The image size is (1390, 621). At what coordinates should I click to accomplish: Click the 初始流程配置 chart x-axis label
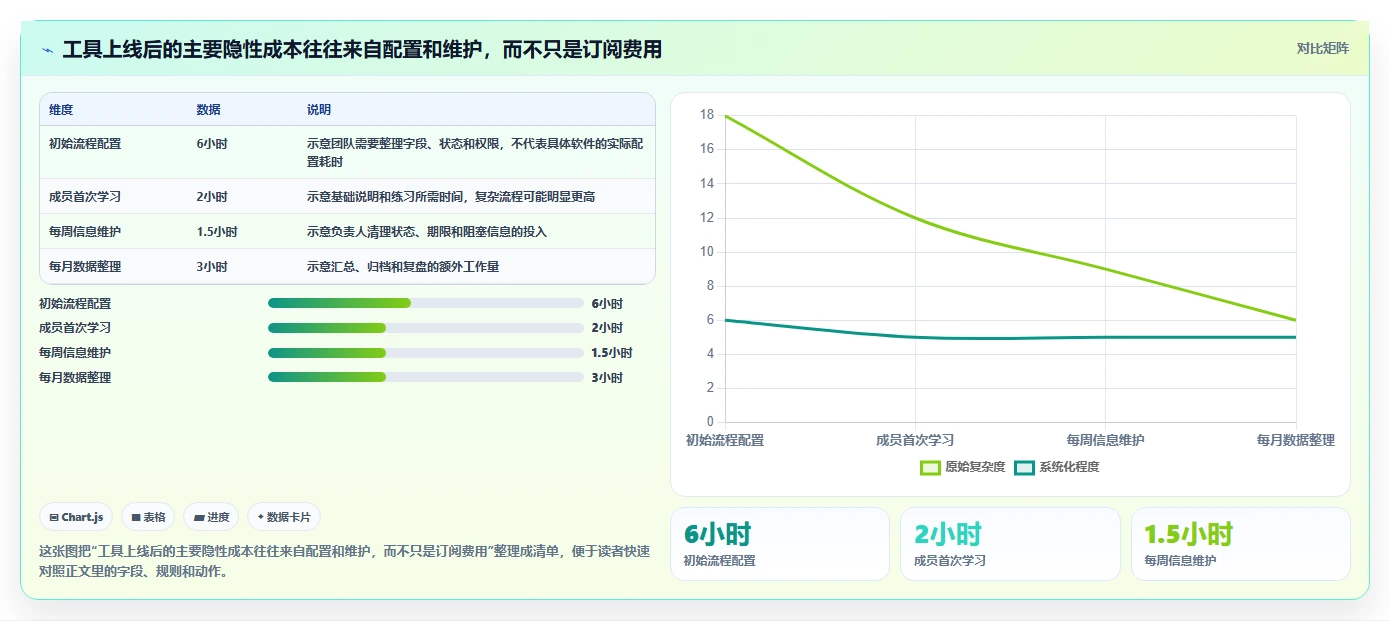pyautogui.click(x=725, y=440)
